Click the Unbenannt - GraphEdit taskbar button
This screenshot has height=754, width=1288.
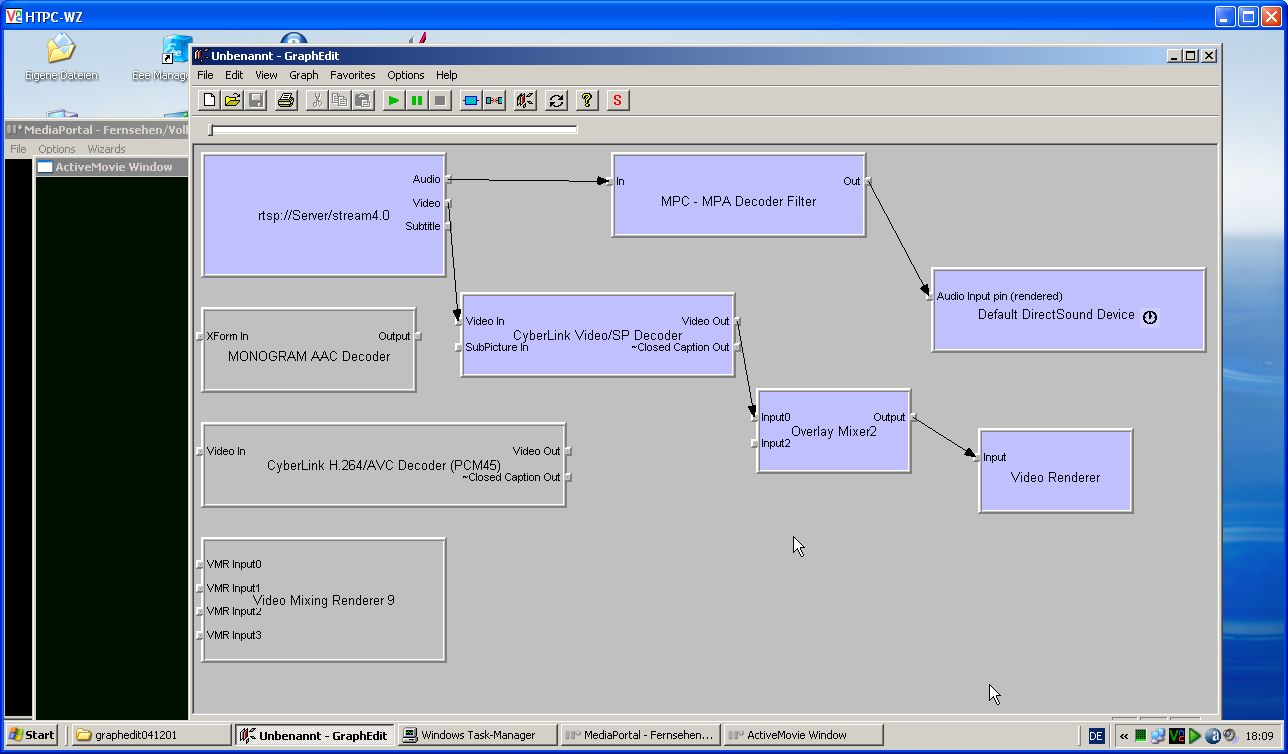(x=314, y=735)
